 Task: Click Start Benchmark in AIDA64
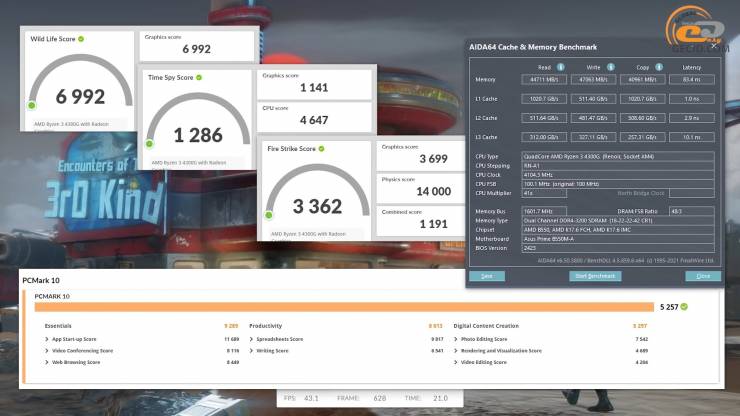tap(595, 276)
